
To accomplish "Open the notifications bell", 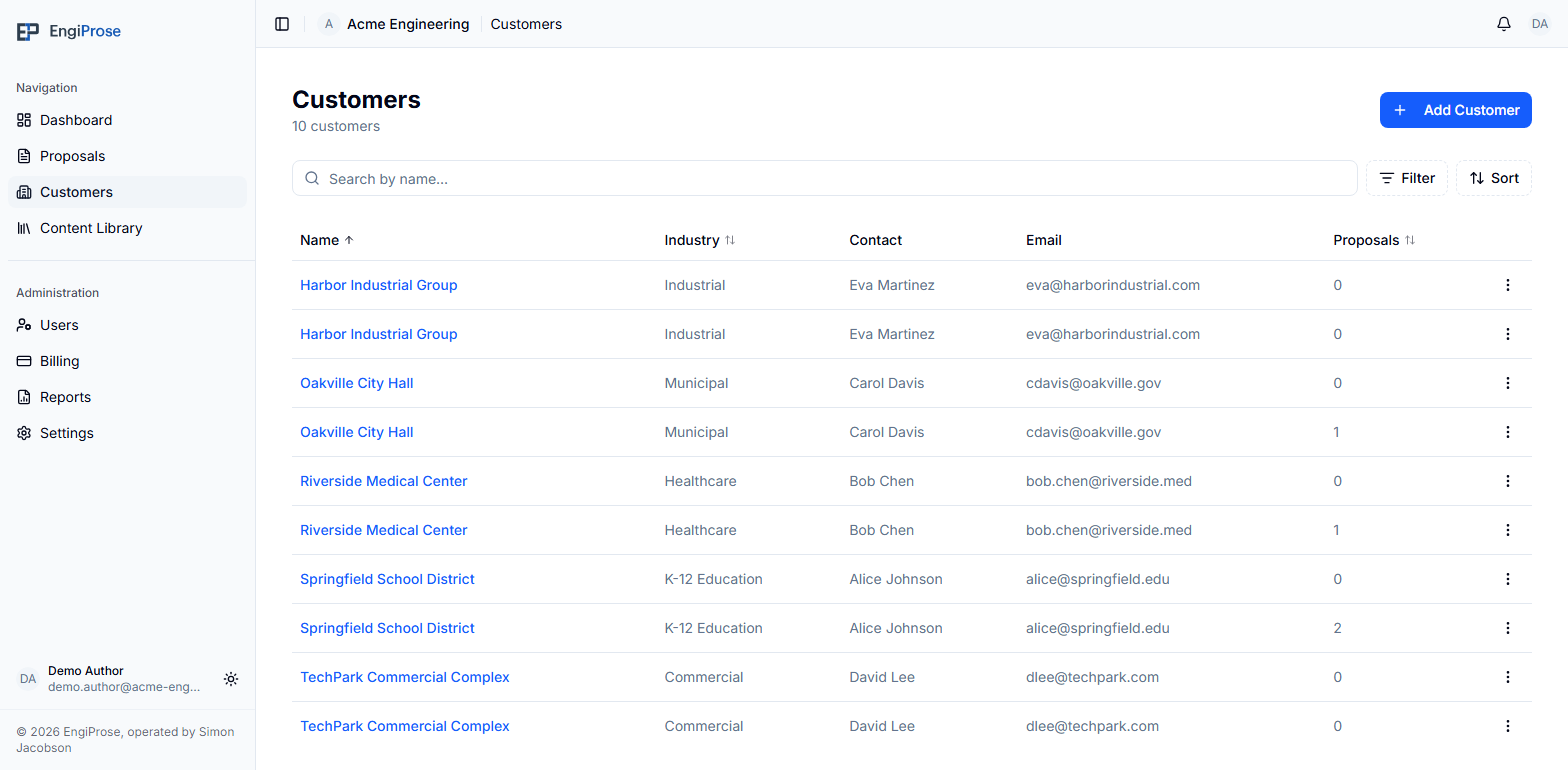I will tap(1504, 24).
